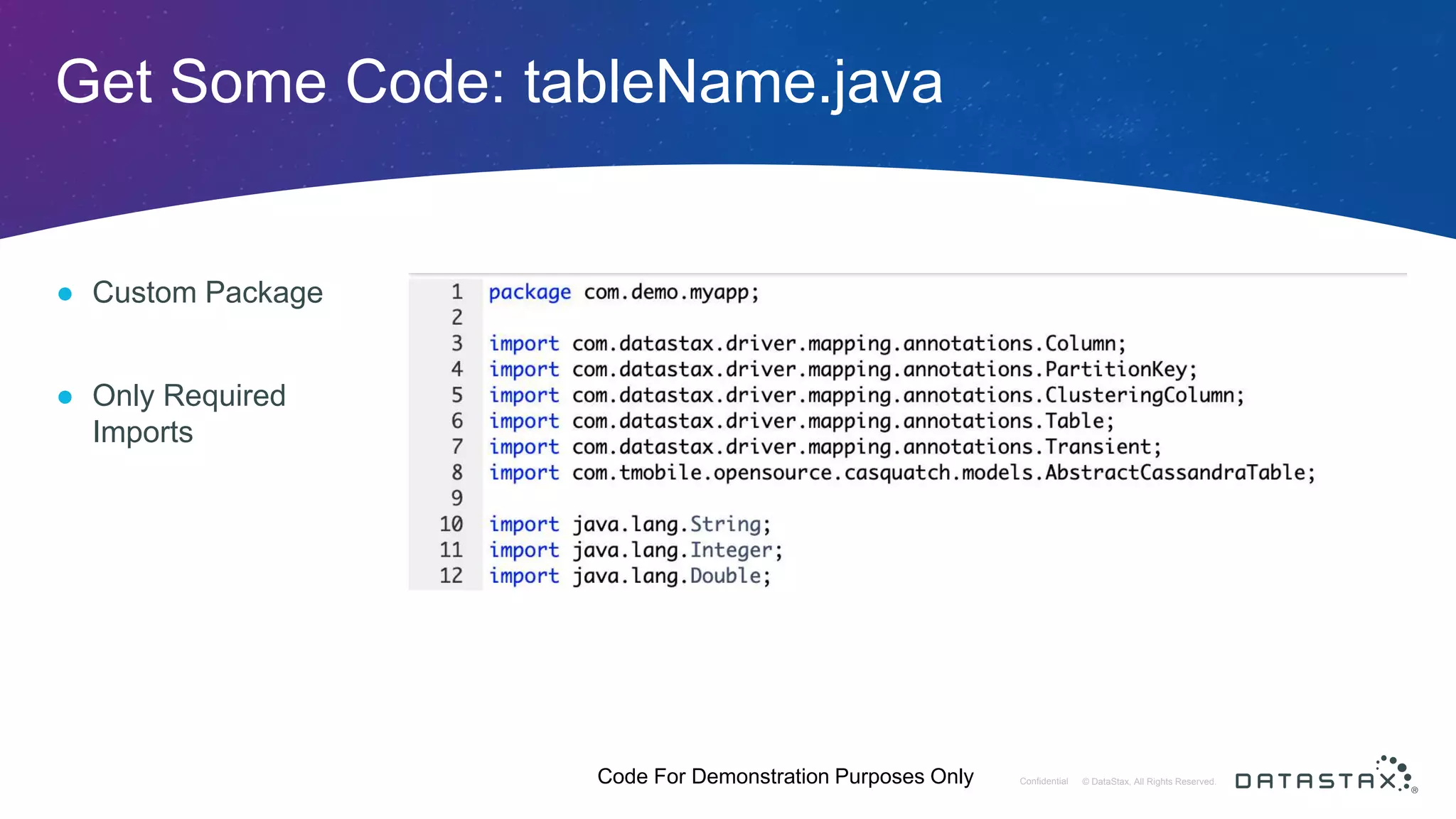
Task: Click the import line ending in 'annotations.Column;'
Action: click(x=808, y=344)
